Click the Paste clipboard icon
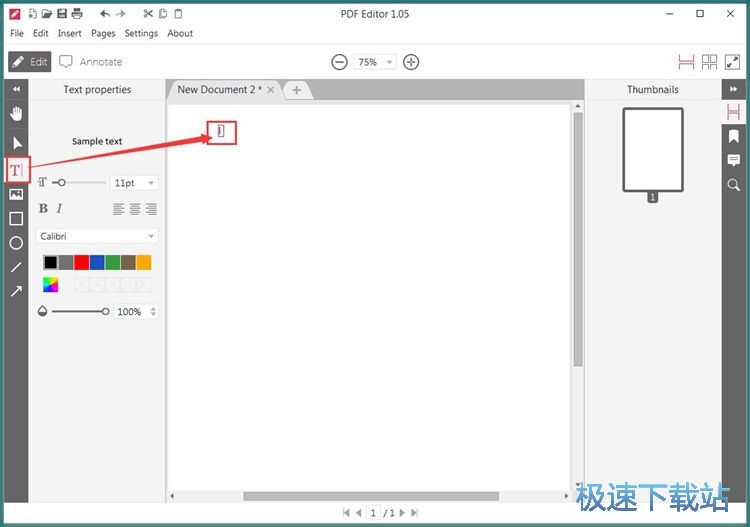The width and height of the screenshot is (750, 527). click(x=178, y=13)
